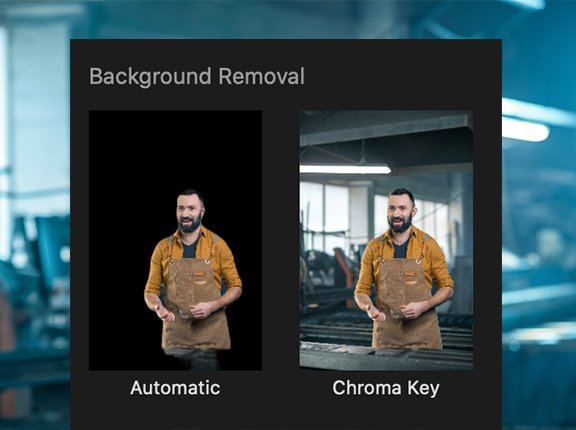Click the "Background Removal" panel heading
The width and height of the screenshot is (576, 430).
(x=197, y=76)
